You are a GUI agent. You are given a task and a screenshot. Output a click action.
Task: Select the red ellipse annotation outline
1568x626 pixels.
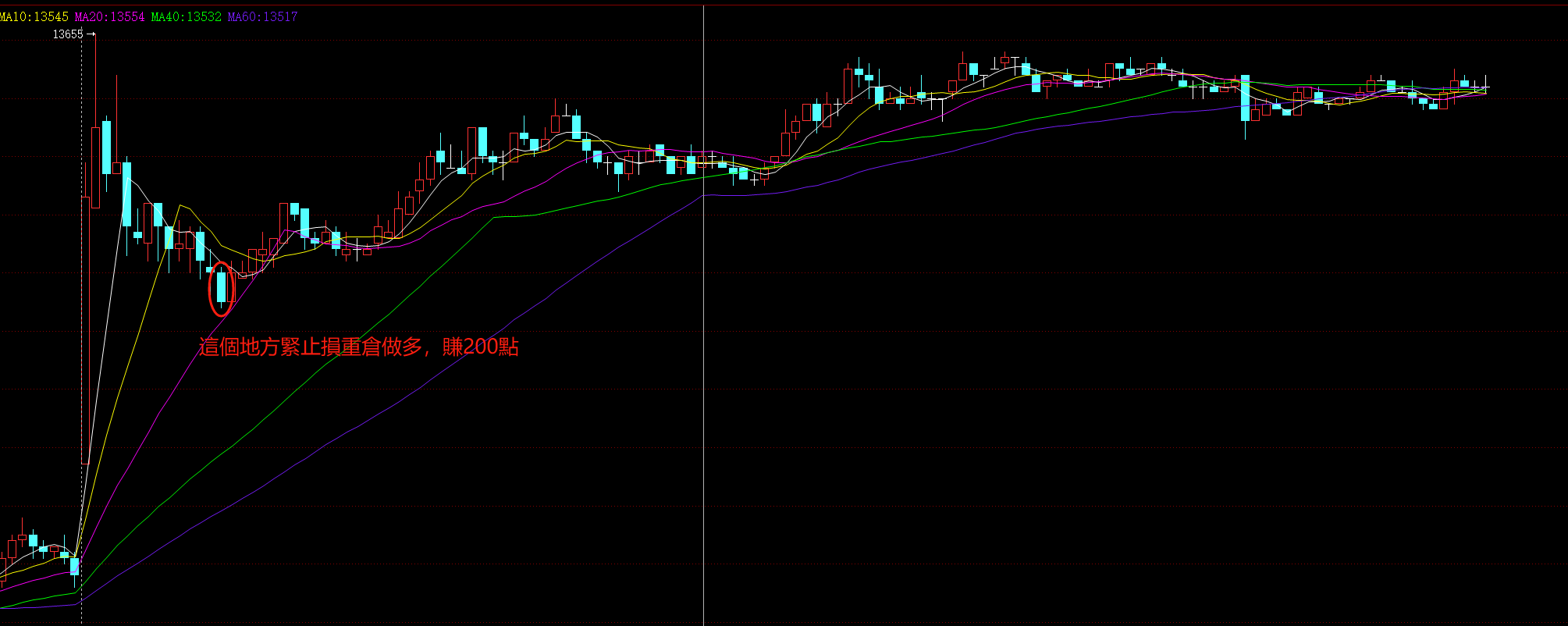click(x=210, y=289)
